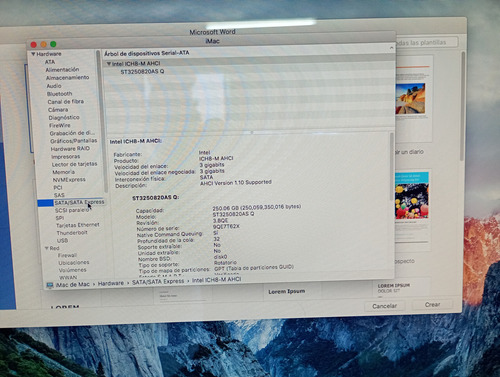
Task: Open Hardware RAID in the sidebar
Action: (x=70, y=149)
